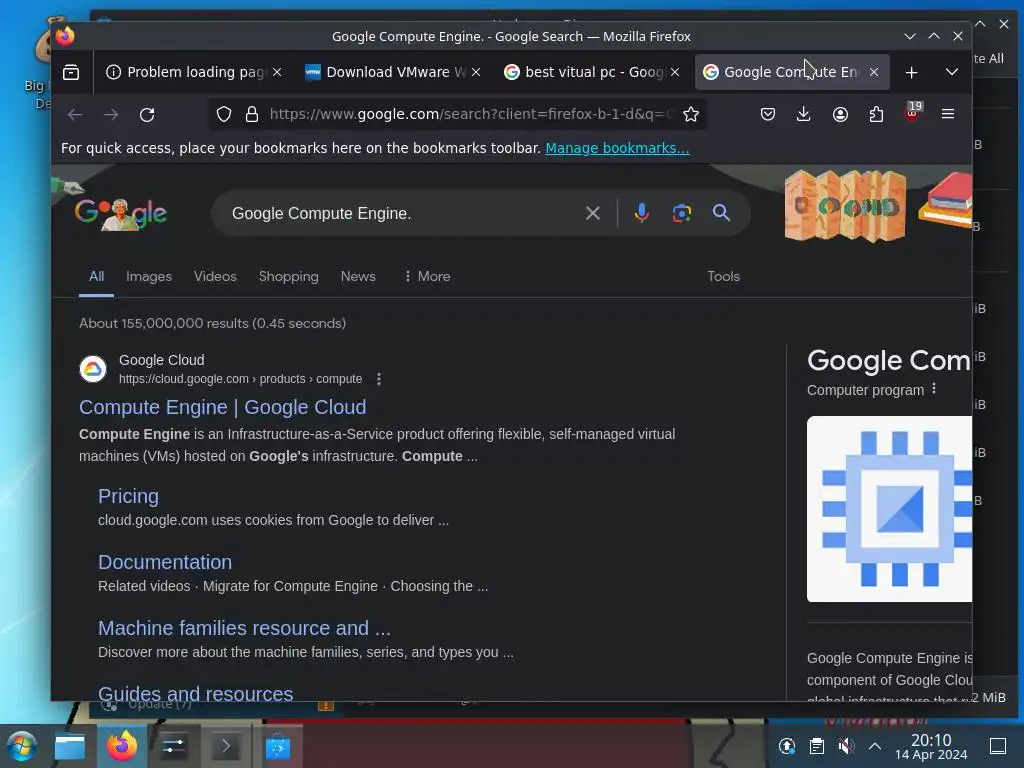
Task: Open uBlock extension with 19 badge
Action: 912,113
